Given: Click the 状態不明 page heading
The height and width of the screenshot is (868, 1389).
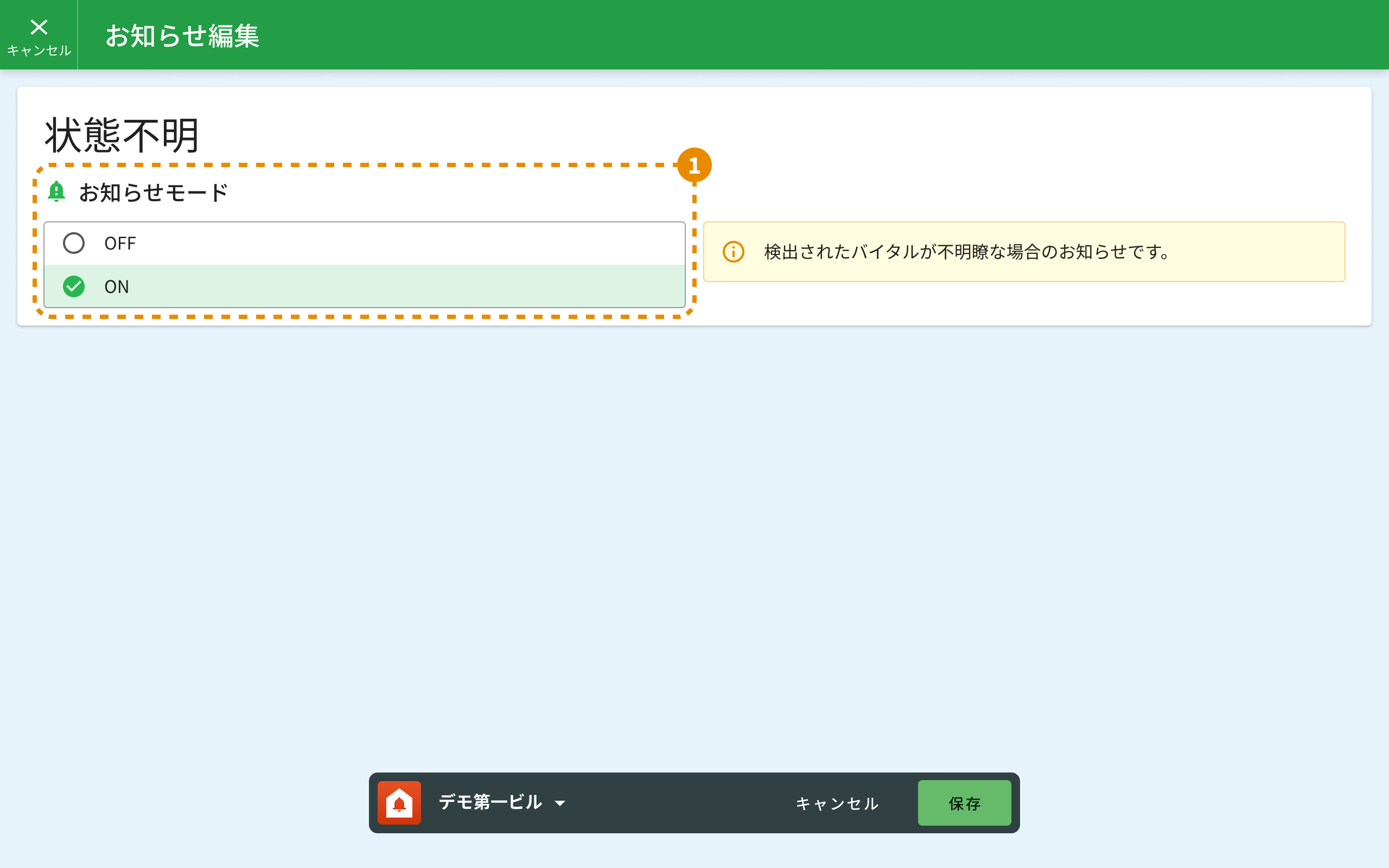Looking at the screenshot, I should tap(122, 136).
